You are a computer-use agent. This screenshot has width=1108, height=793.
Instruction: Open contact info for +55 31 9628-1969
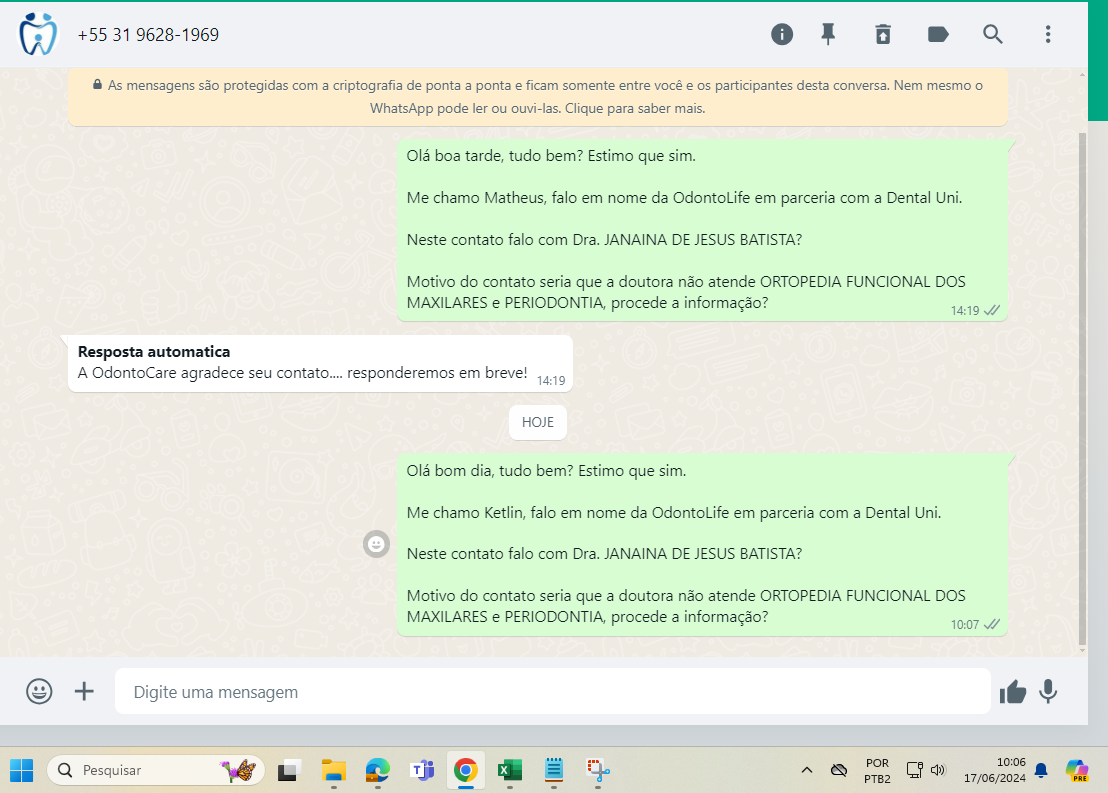click(x=148, y=35)
